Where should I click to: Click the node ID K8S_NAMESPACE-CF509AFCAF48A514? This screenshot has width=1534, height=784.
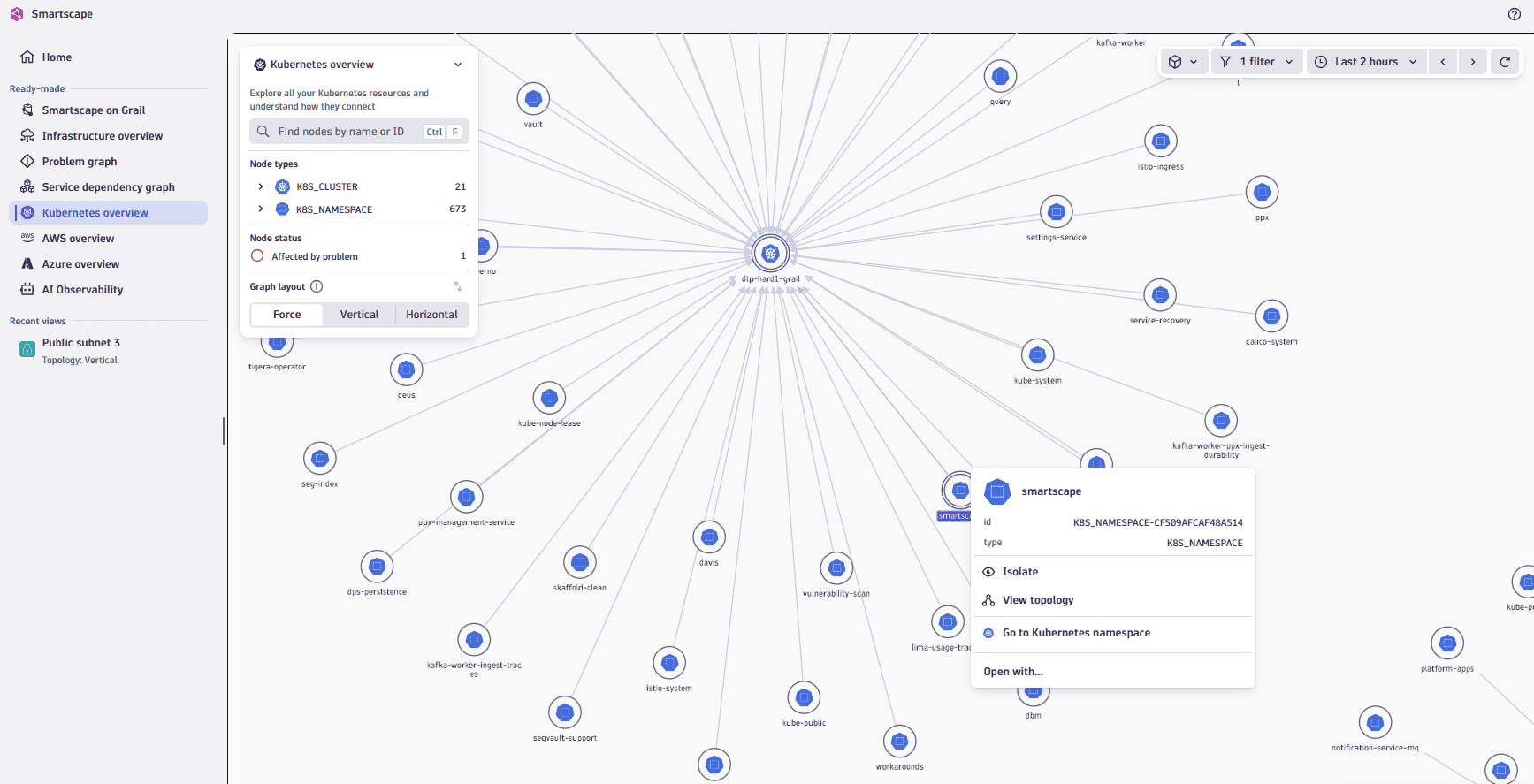pos(1158,522)
